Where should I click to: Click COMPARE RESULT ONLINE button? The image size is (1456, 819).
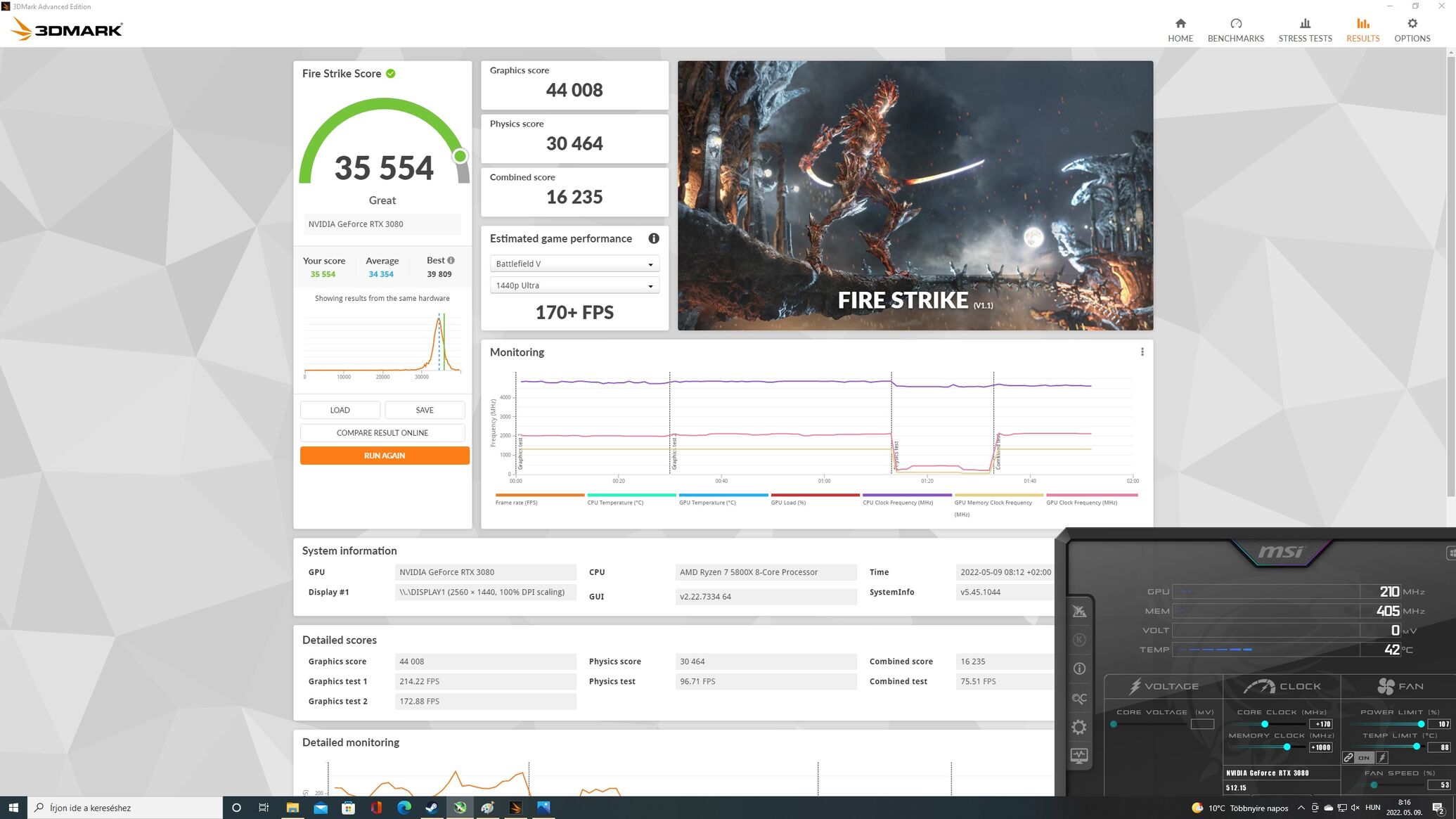coord(382,433)
